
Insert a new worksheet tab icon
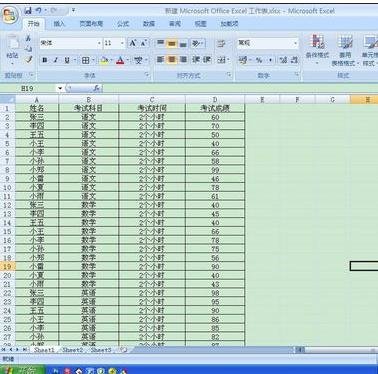124,350
